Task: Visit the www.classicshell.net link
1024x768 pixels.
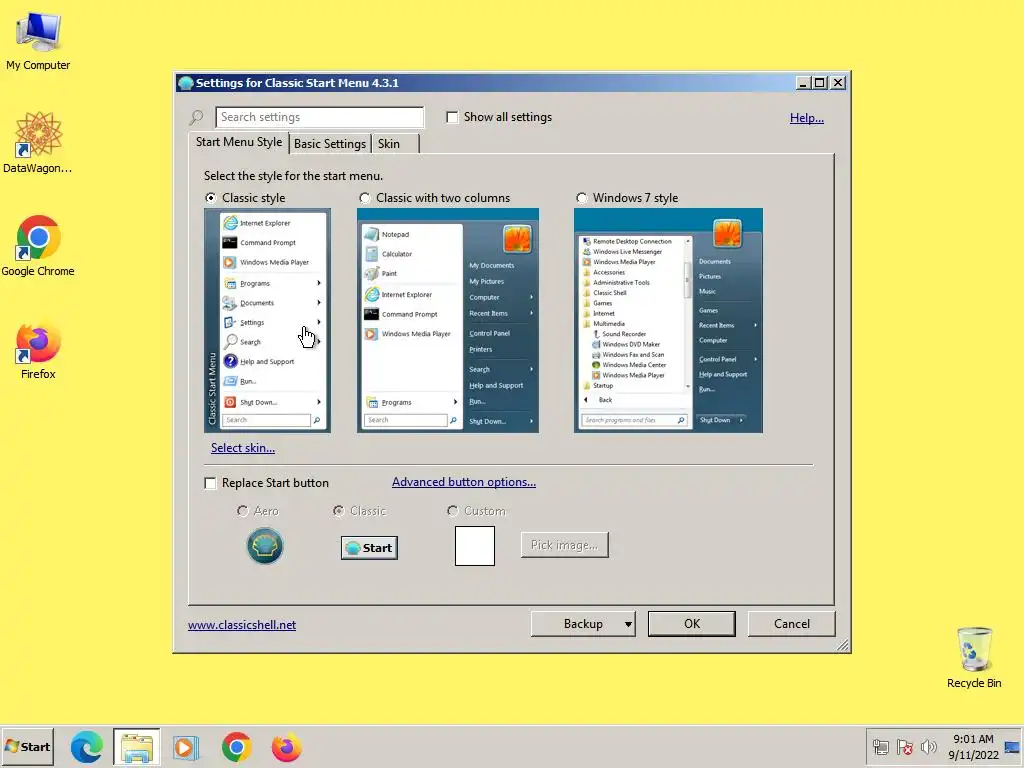Action: 242,625
